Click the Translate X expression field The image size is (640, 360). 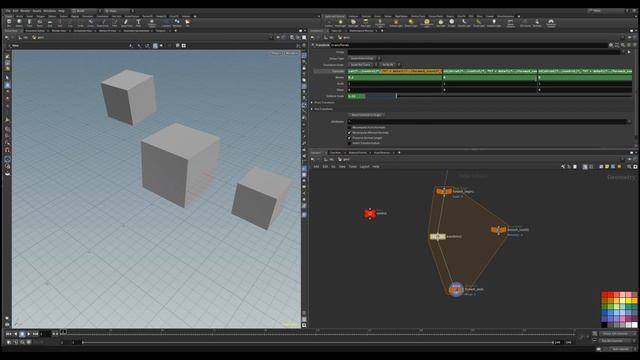(395, 71)
